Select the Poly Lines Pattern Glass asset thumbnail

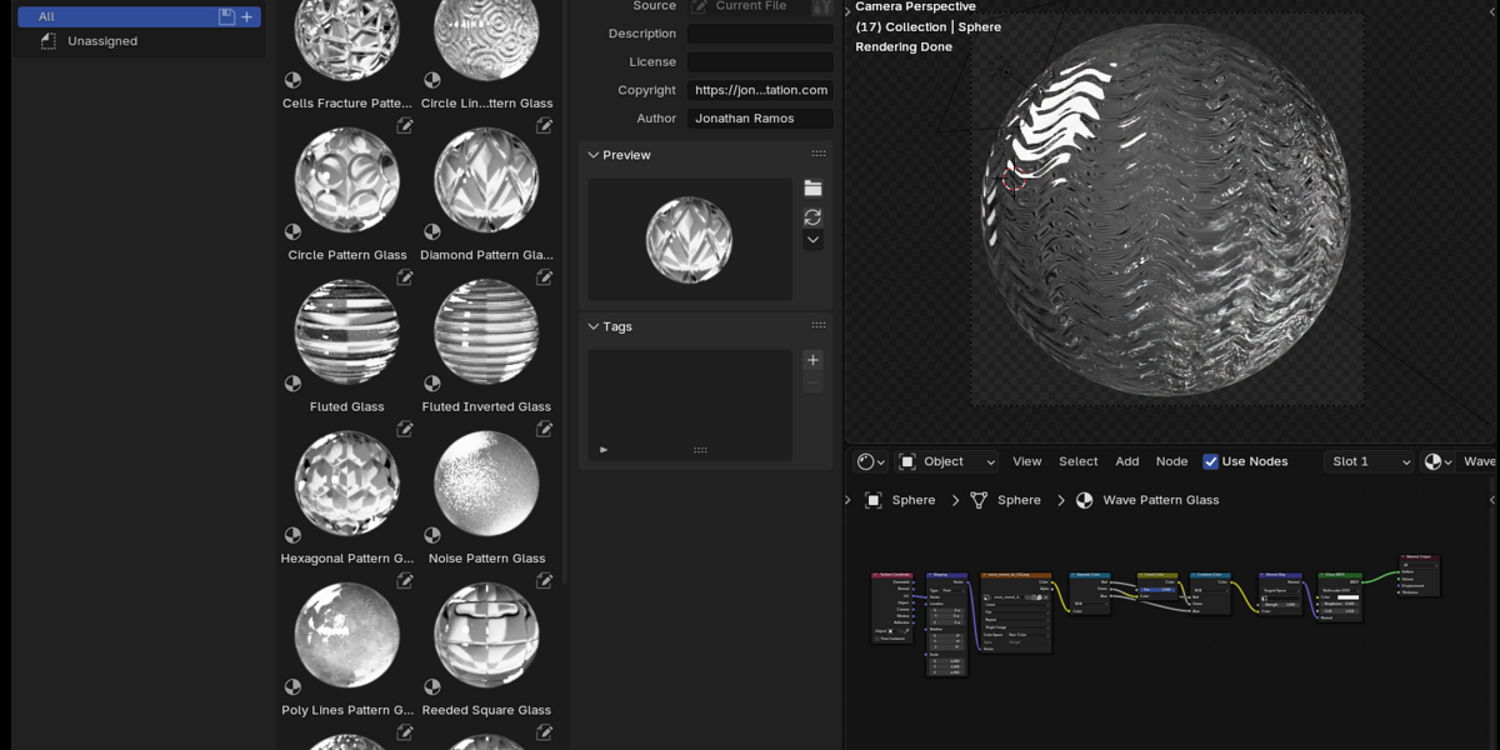click(x=347, y=637)
